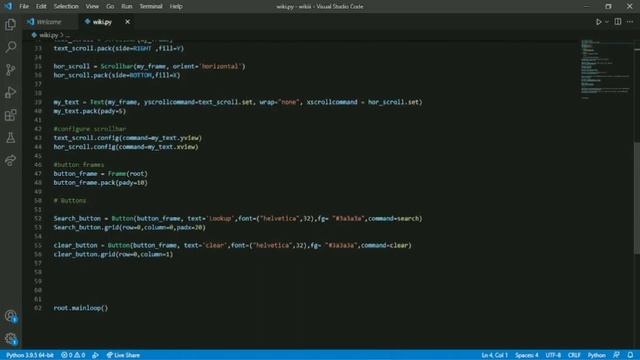Image resolution: width=640 pixels, height=360 pixels.
Task: Open the Manage gear menu
Action: click(x=11, y=338)
